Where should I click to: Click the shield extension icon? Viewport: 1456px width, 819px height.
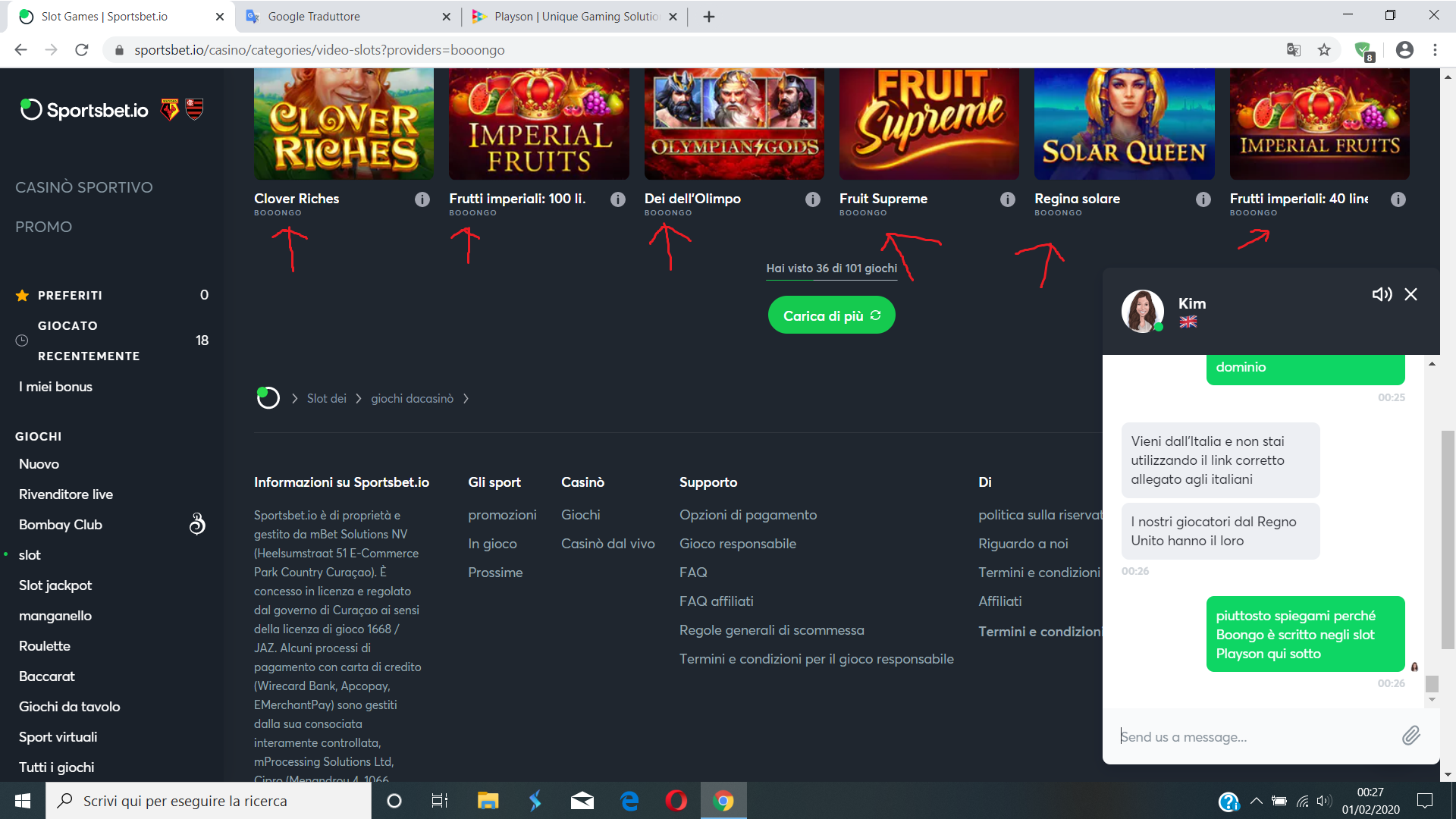1364,51
